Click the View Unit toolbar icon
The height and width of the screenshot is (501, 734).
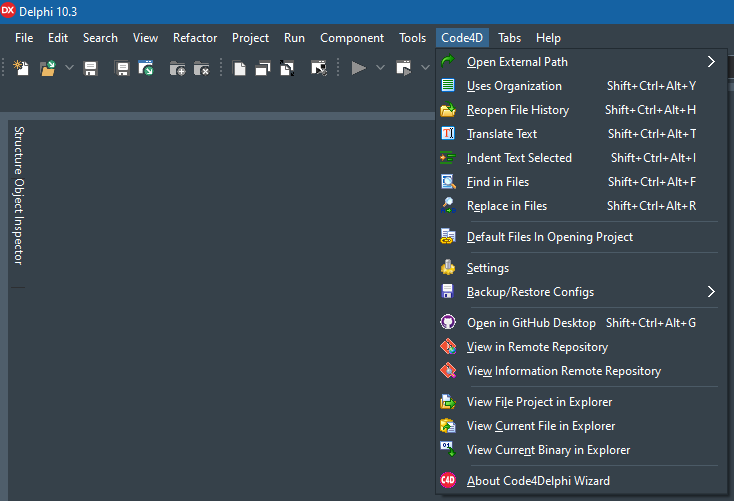239,68
